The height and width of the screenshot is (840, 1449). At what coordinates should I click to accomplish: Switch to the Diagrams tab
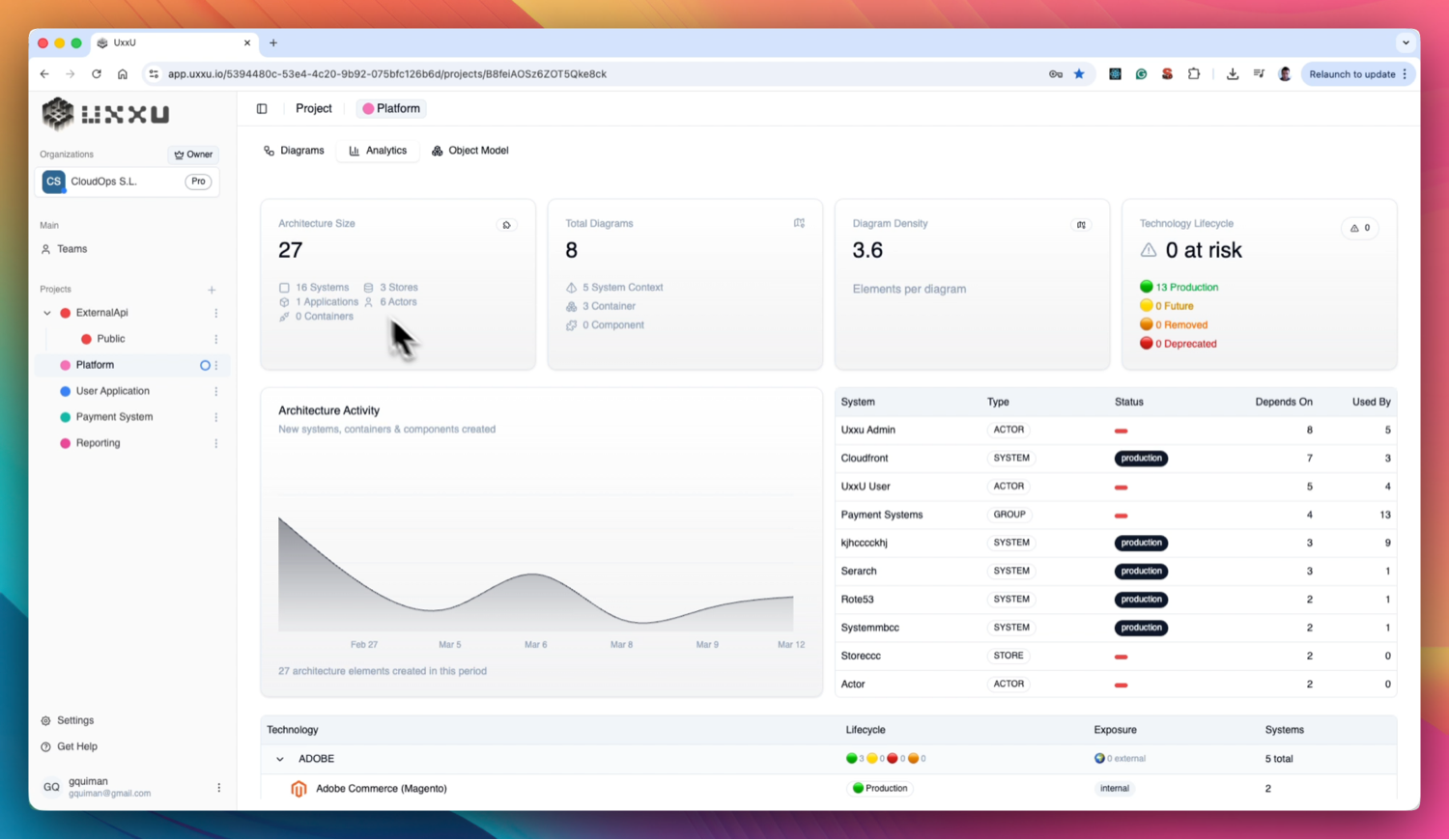coord(294,151)
